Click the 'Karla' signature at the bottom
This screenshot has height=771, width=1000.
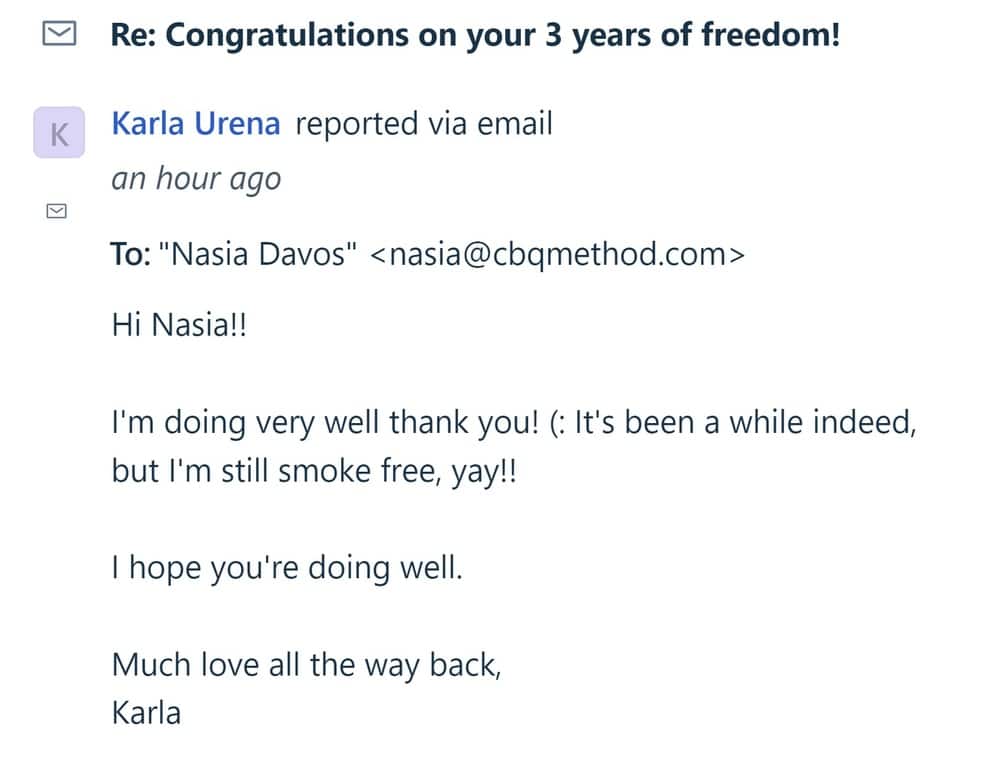tap(146, 712)
